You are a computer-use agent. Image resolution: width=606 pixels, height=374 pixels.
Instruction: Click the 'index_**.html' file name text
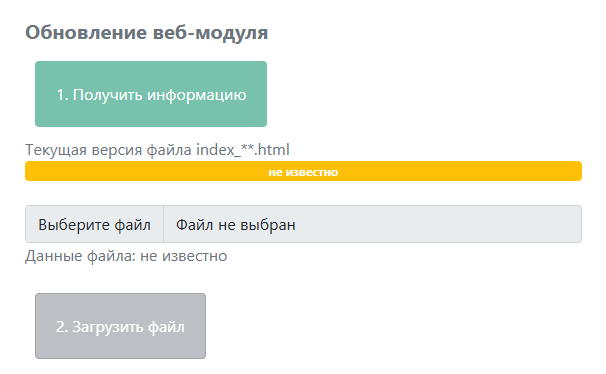[243, 150]
